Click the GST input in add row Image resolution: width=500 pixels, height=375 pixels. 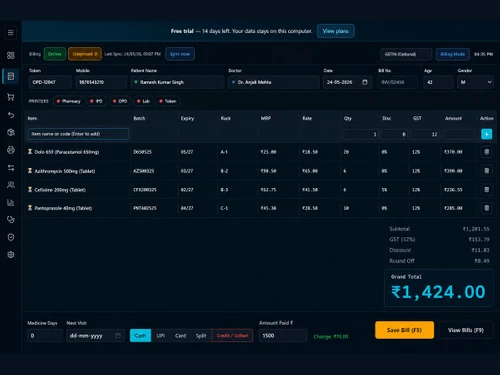425,134
